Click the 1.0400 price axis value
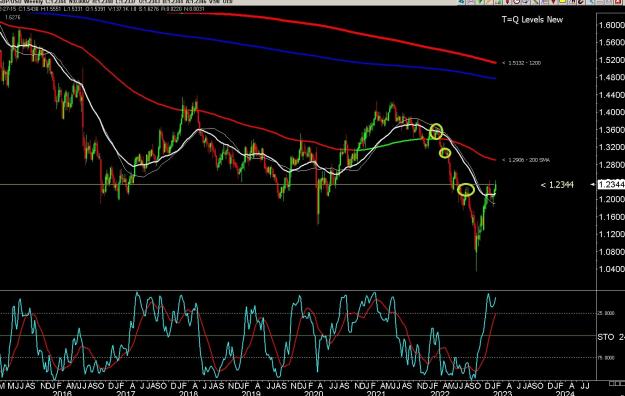 point(611,269)
